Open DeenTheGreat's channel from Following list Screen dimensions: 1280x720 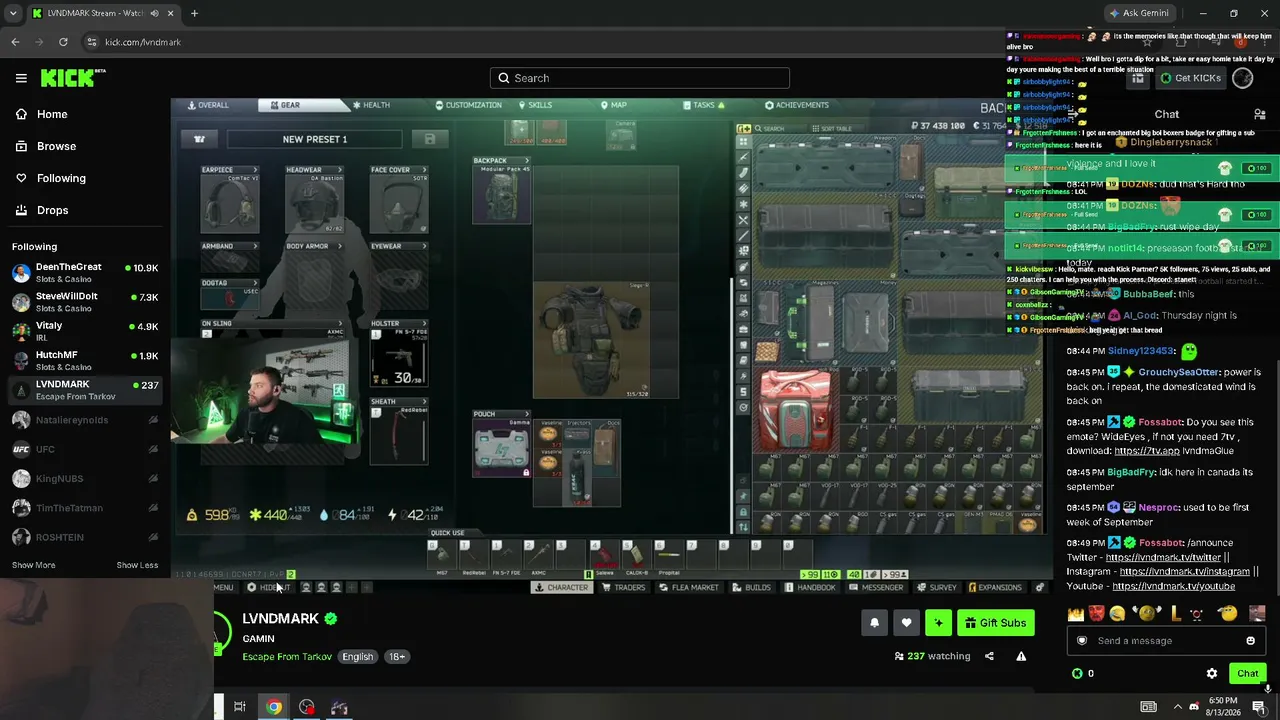pyautogui.click(x=85, y=273)
